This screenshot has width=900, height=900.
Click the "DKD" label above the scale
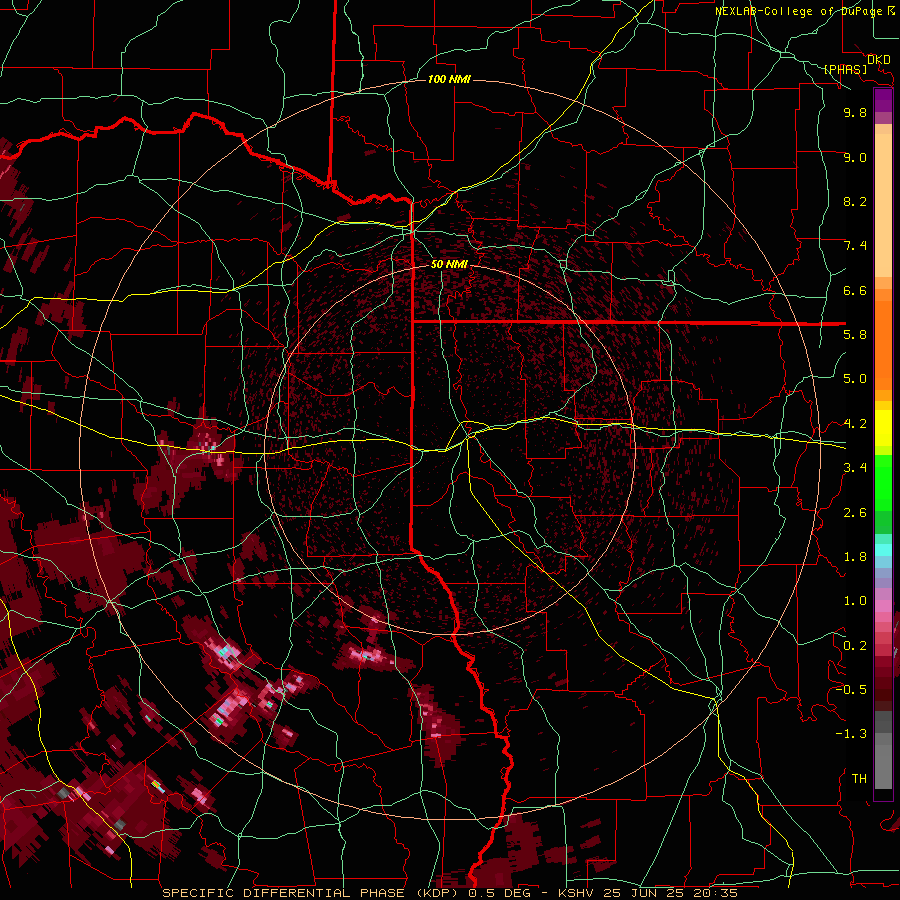click(879, 60)
